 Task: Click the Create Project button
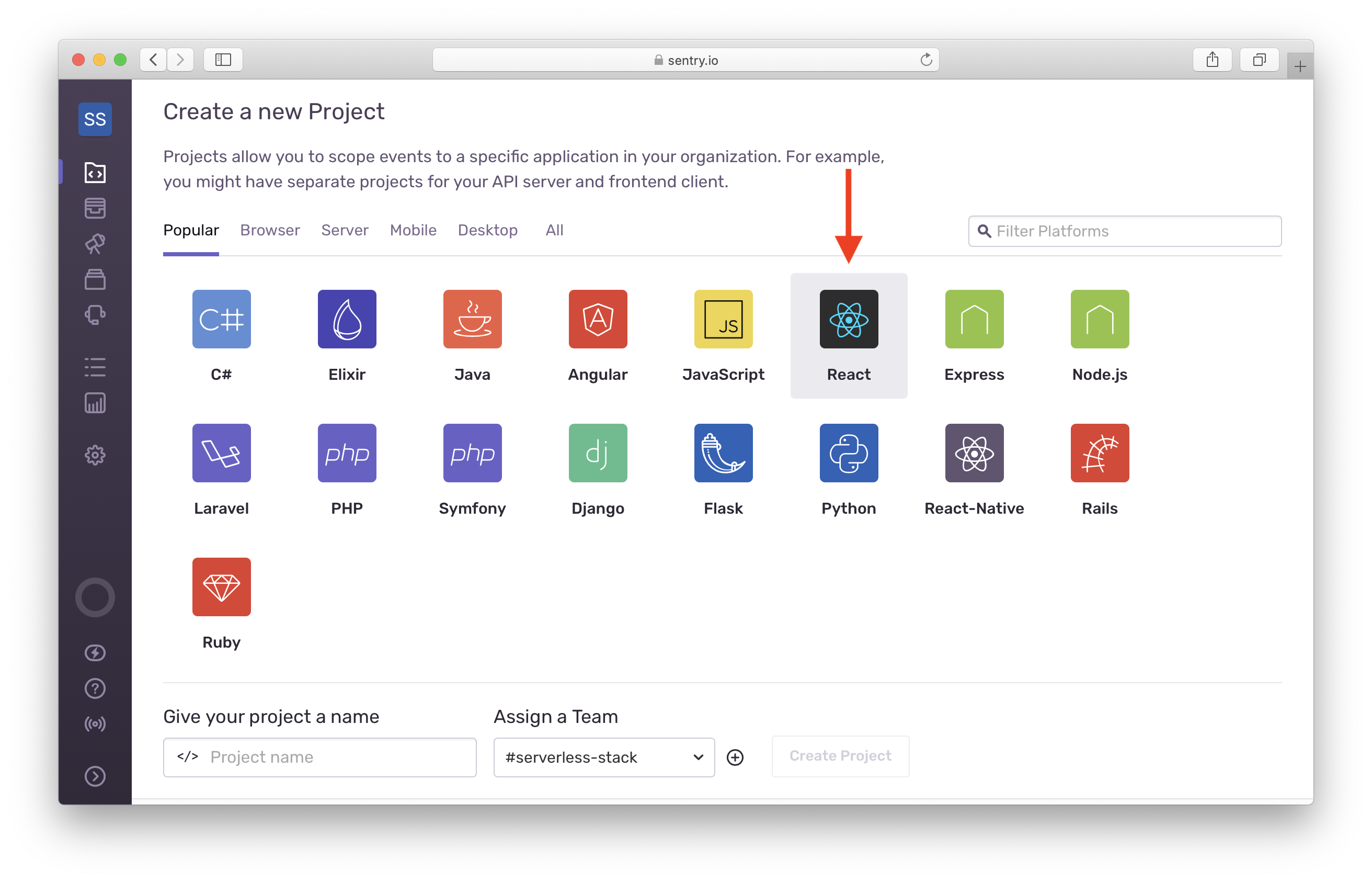pyautogui.click(x=840, y=756)
